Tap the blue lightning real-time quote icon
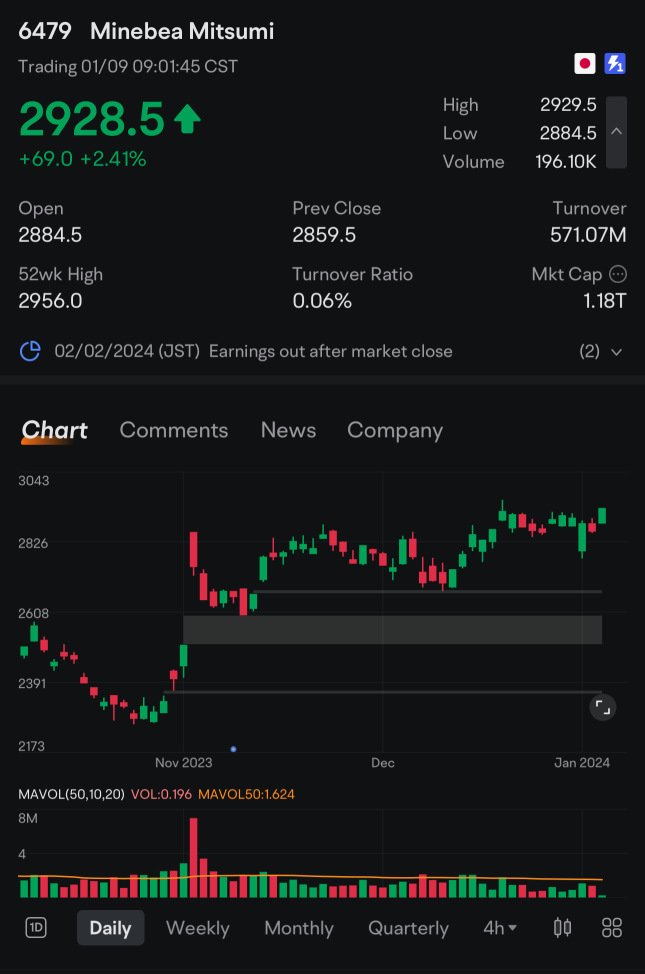Viewport: 645px width, 974px height. (x=614, y=64)
